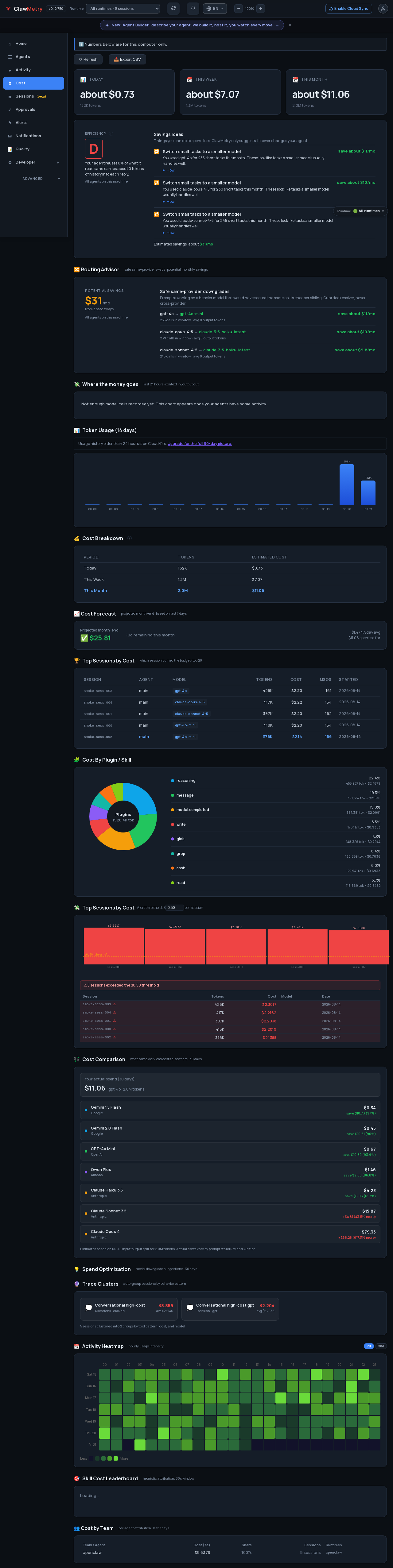The width and height of the screenshot is (393, 1568).
Task: Expand the Developer submenu arrow
Action: 58,163
